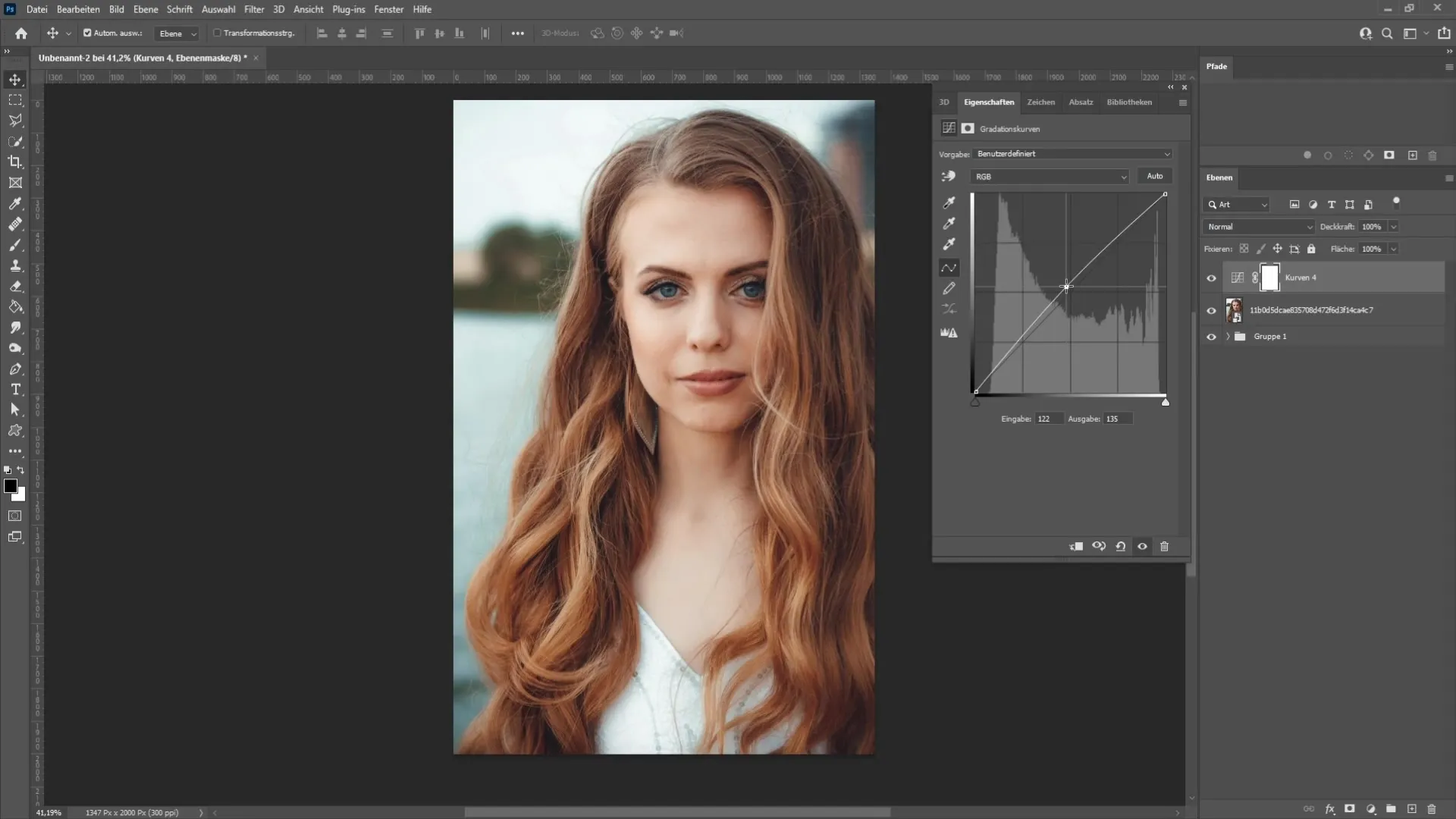This screenshot has width=1456, height=819.
Task: Toggle visibility of the image layer
Action: pyautogui.click(x=1211, y=310)
